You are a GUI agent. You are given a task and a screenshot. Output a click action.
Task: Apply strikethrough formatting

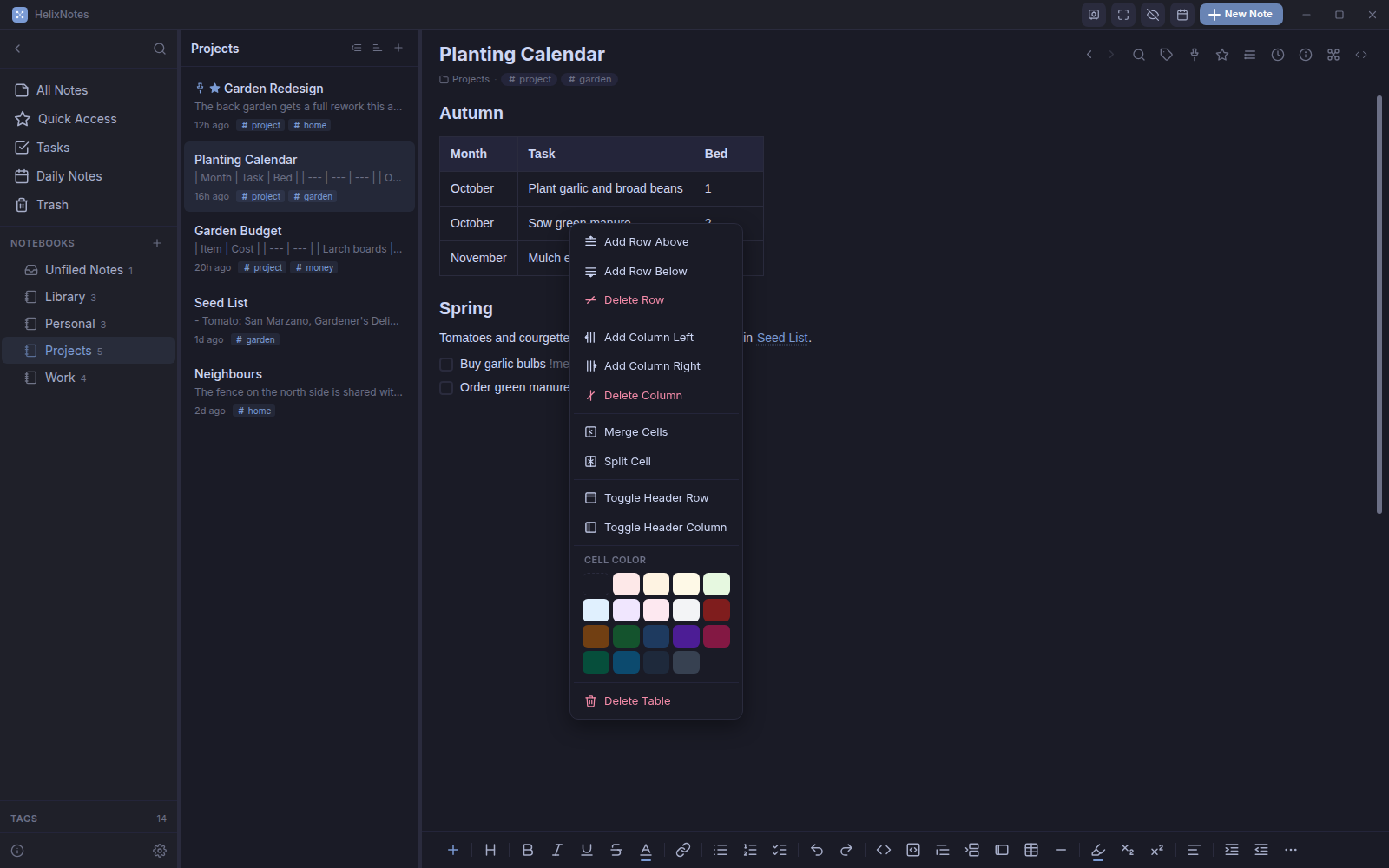(x=616, y=850)
